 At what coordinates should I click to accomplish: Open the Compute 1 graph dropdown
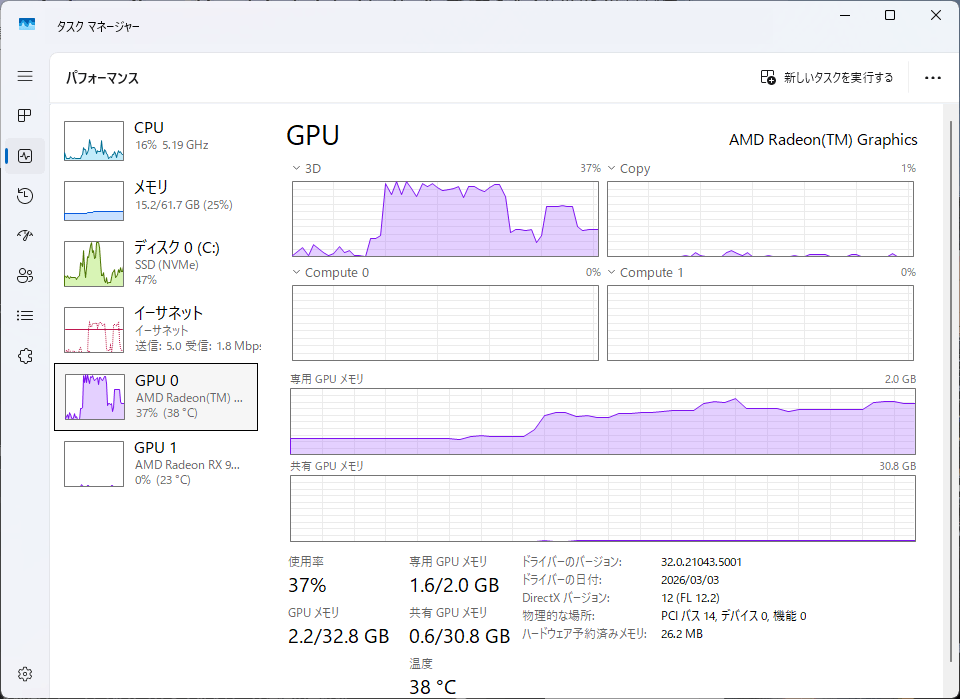pos(612,273)
